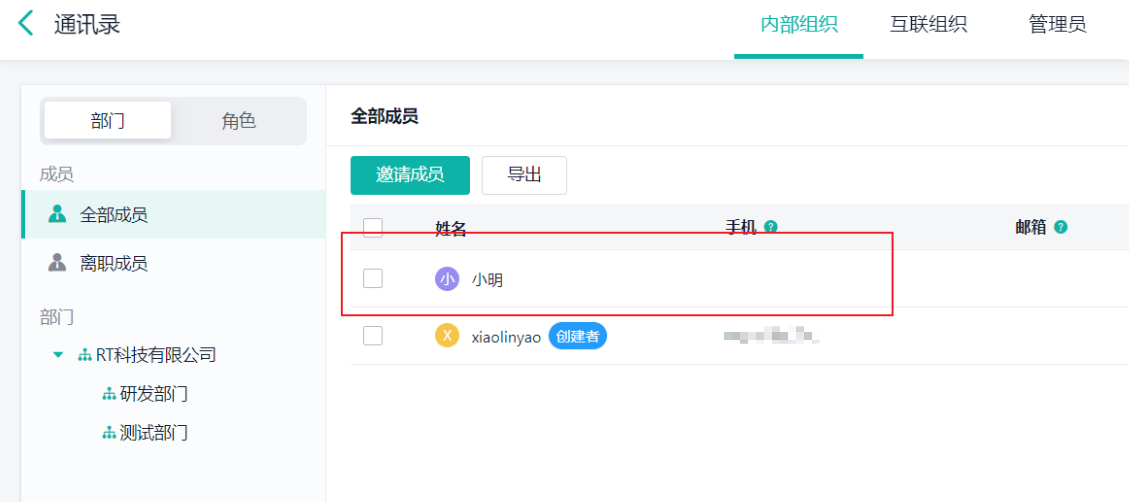This screenshot has width=1129, height=502.
Task: Check the checkbox for xiaolinyao
Action: [x=373, y=336]
